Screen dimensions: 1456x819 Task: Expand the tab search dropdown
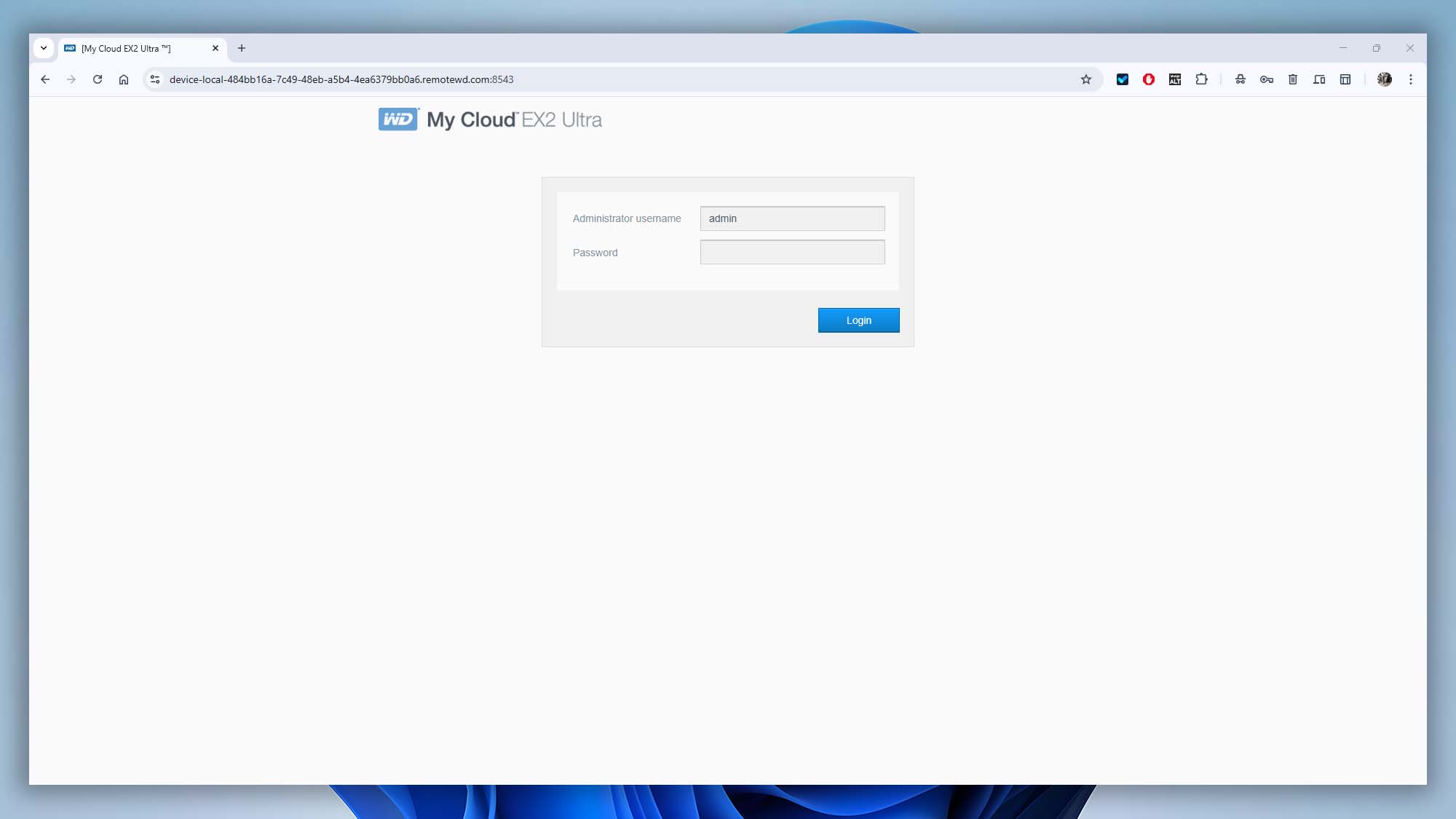tap(44, 48)
